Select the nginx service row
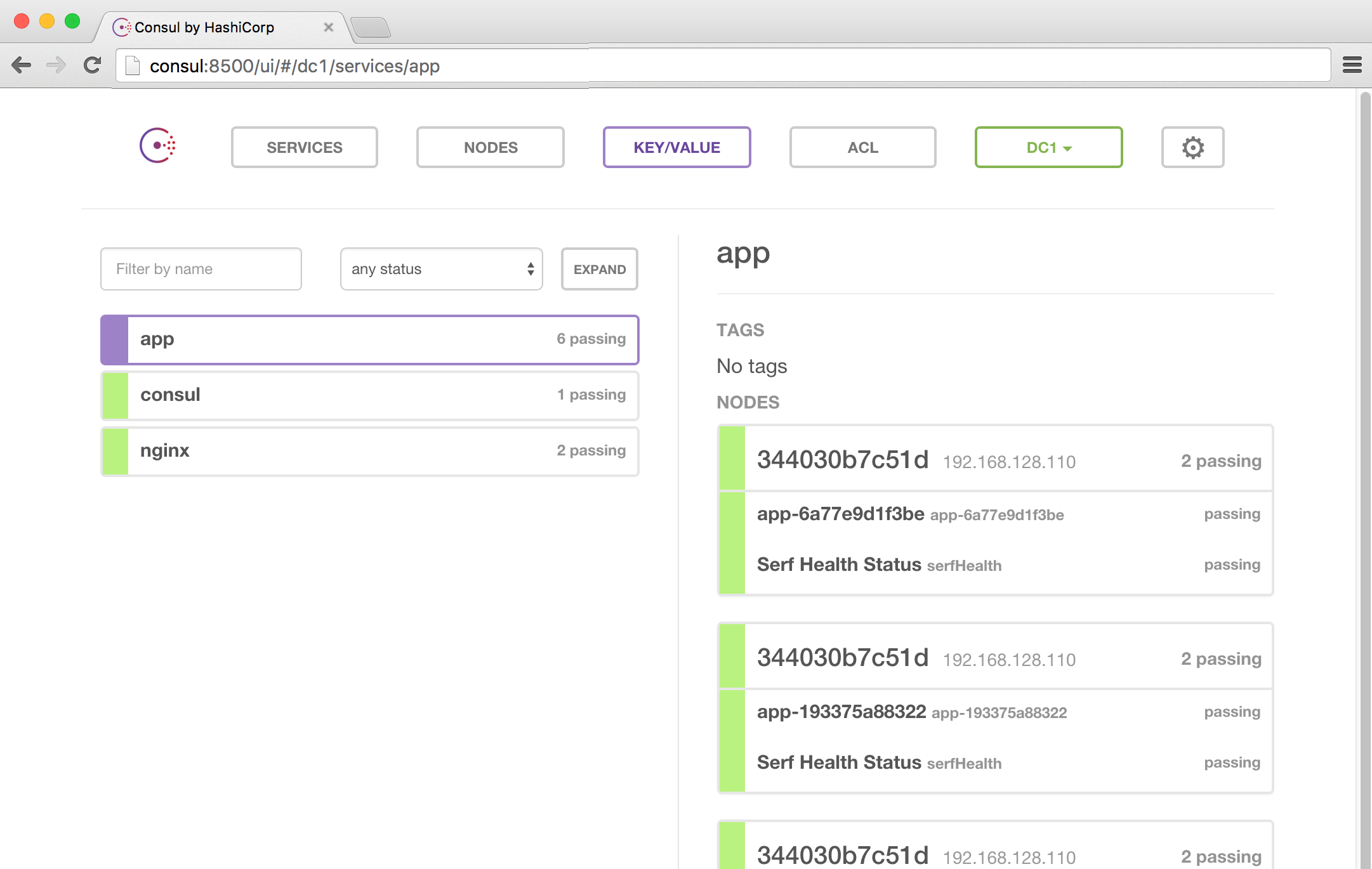Screen dimensions: 1372x869 (370, 451)
